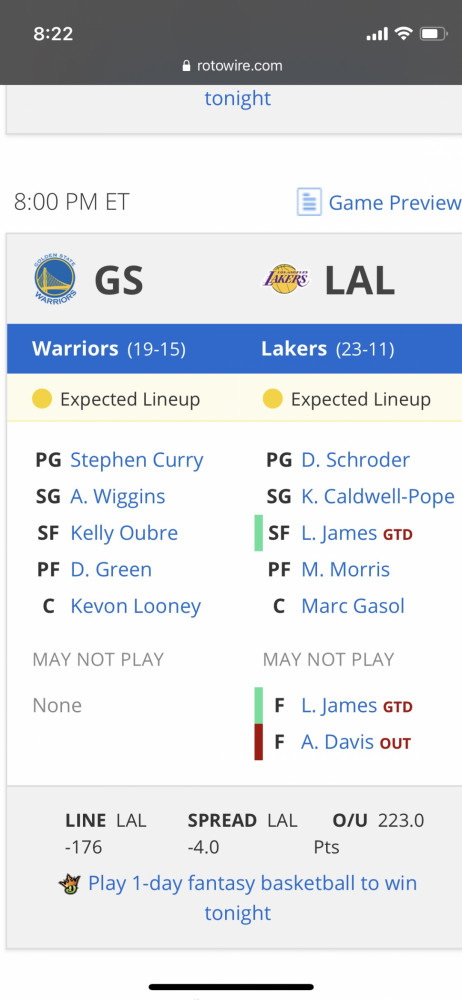Tap the lock icon beside rotowire.com

click(x=186, y=66)
